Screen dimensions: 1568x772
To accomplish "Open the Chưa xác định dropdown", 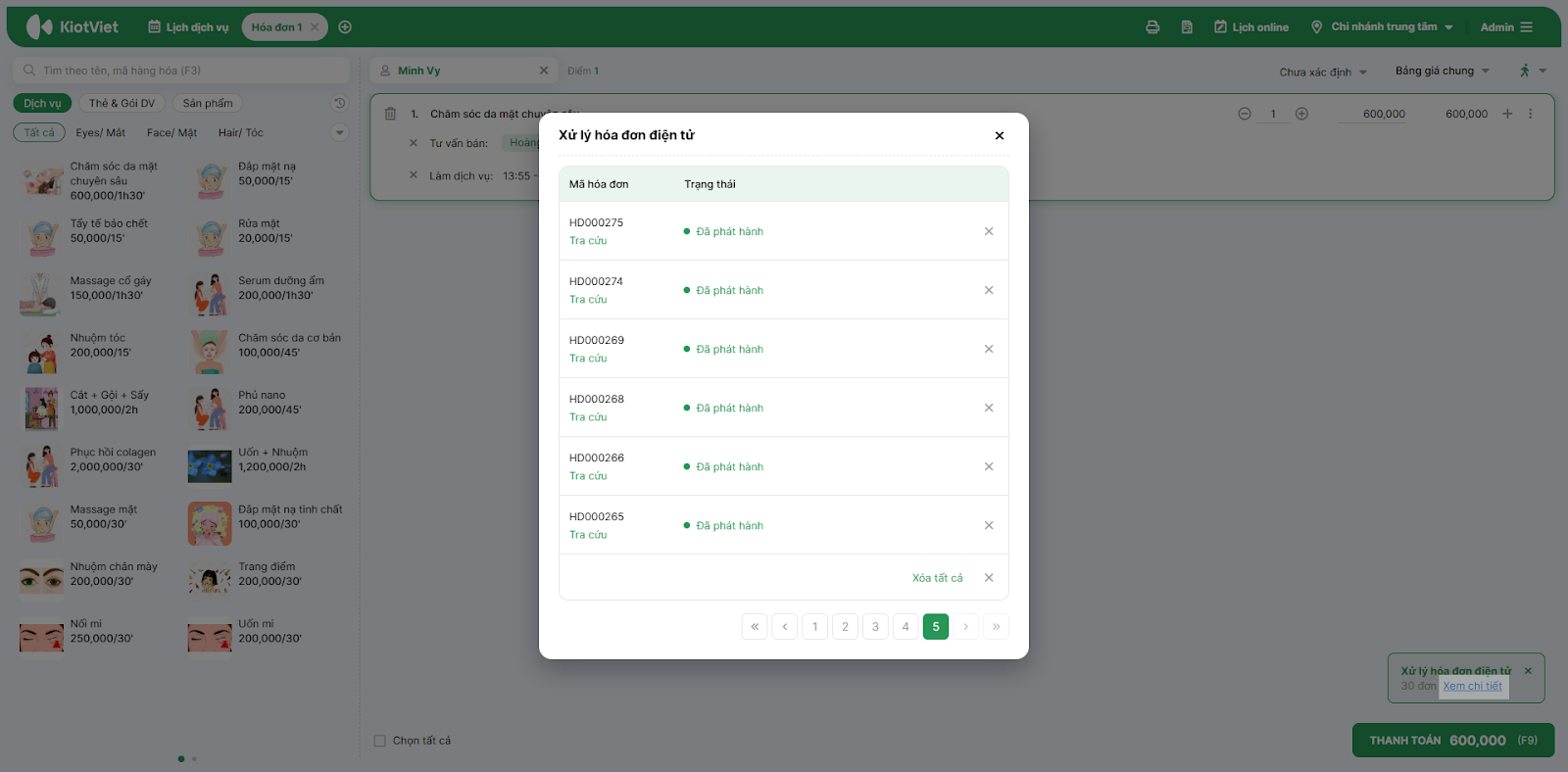I will (x=1322, y=72).
